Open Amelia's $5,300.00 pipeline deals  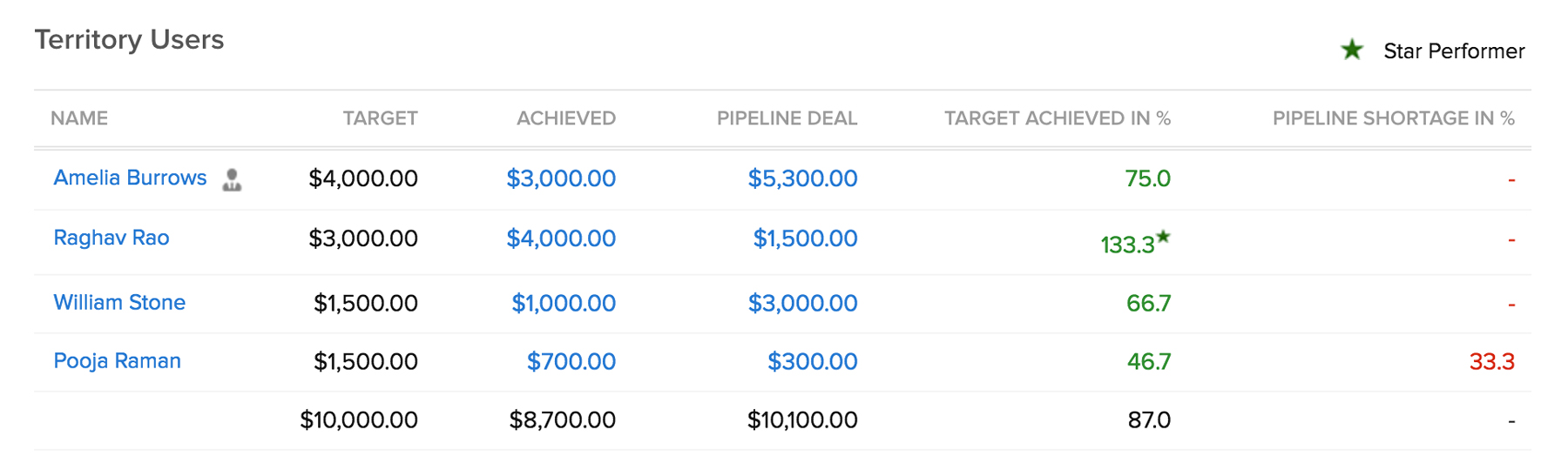(x=802, y=178)
